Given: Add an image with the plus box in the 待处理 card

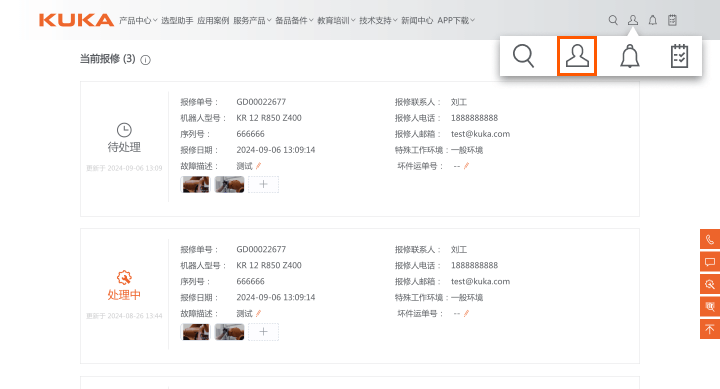Looking at the screenshot, I should tap(264, 184).
